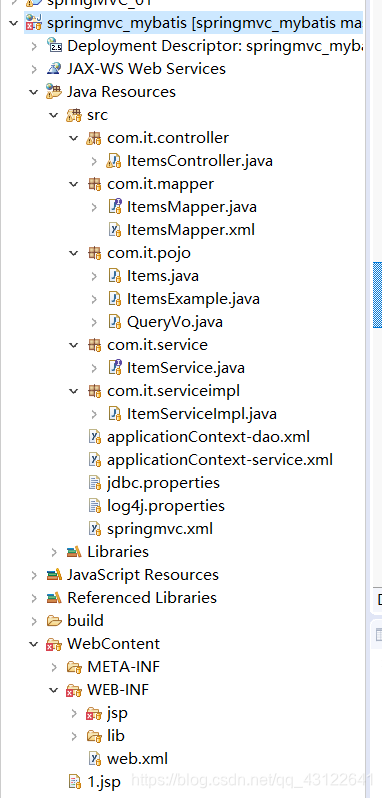Screen dimensions: 382x798
Task: Click the META-INF folder icon
Action: 74,666
